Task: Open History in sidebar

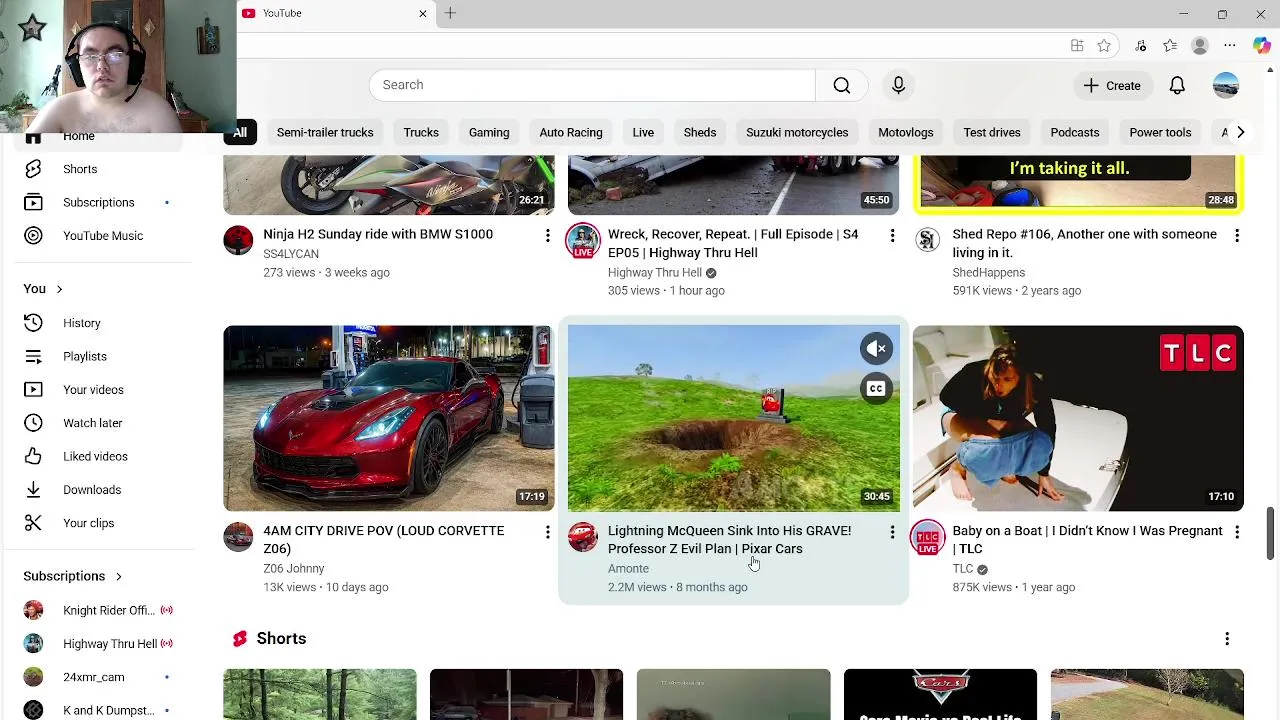Action: pos(98,323)
